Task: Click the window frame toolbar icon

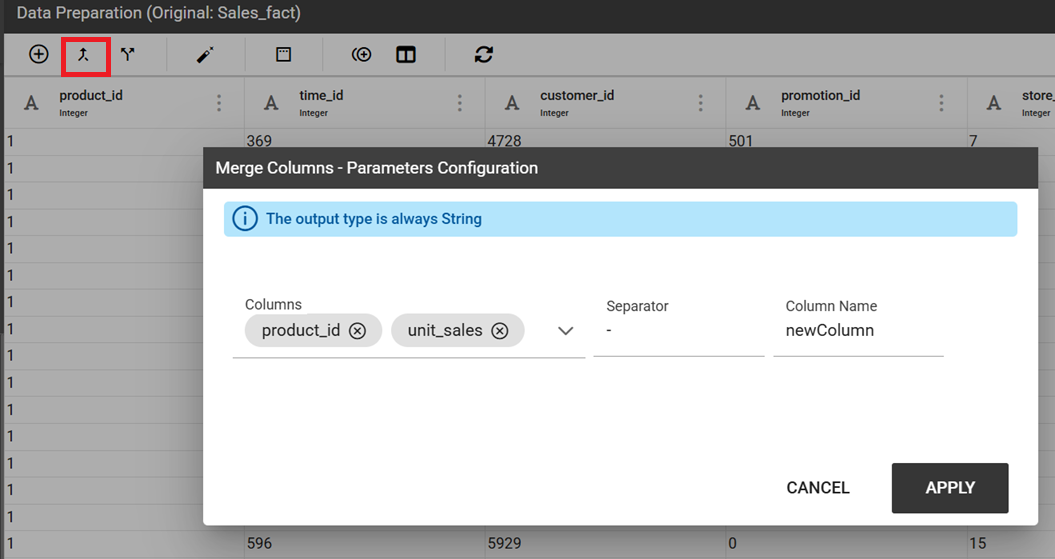Action: (x=283, y=54)
